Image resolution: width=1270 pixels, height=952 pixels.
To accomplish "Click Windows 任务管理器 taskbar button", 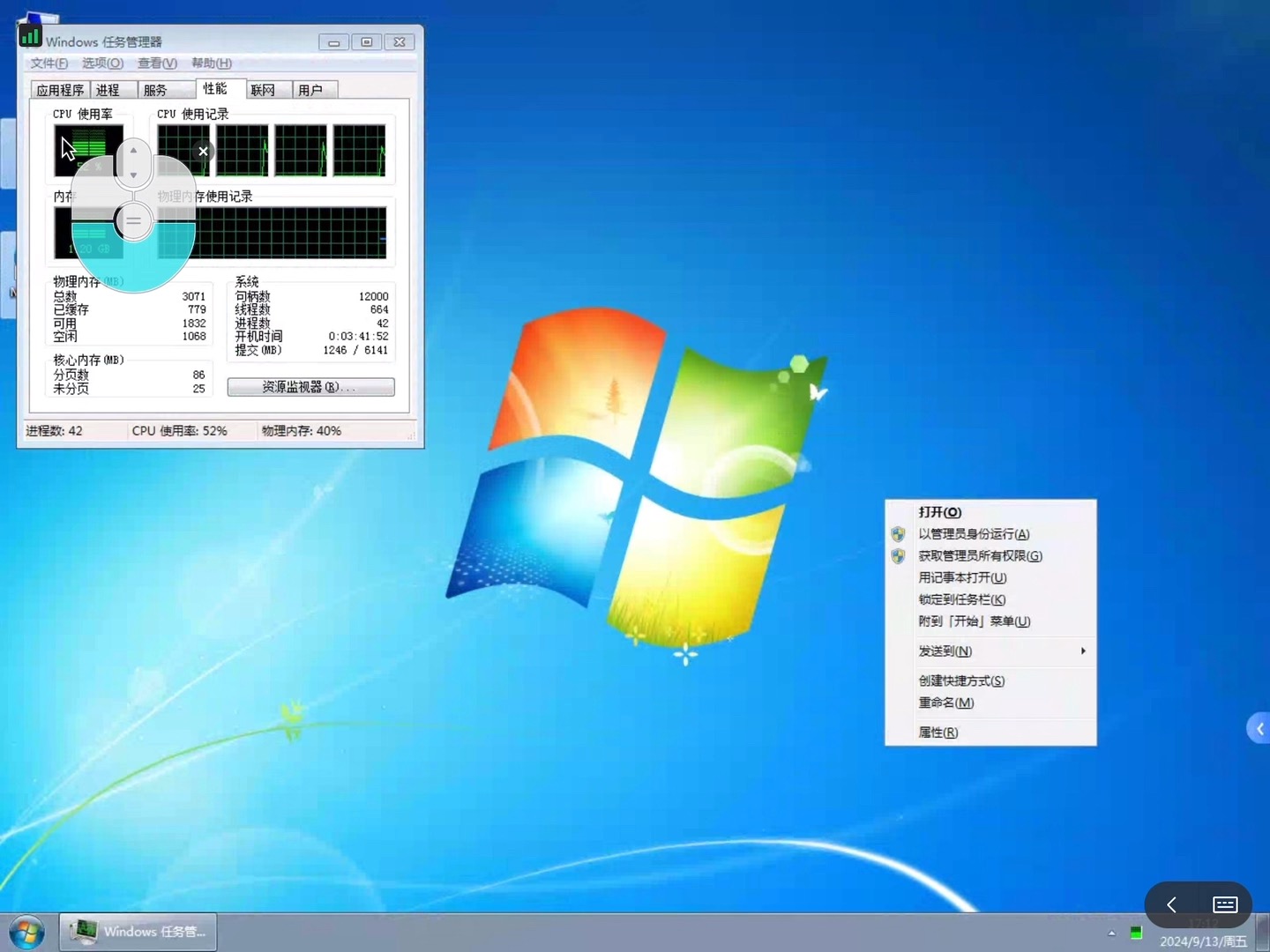I will [x=138, y=932].
